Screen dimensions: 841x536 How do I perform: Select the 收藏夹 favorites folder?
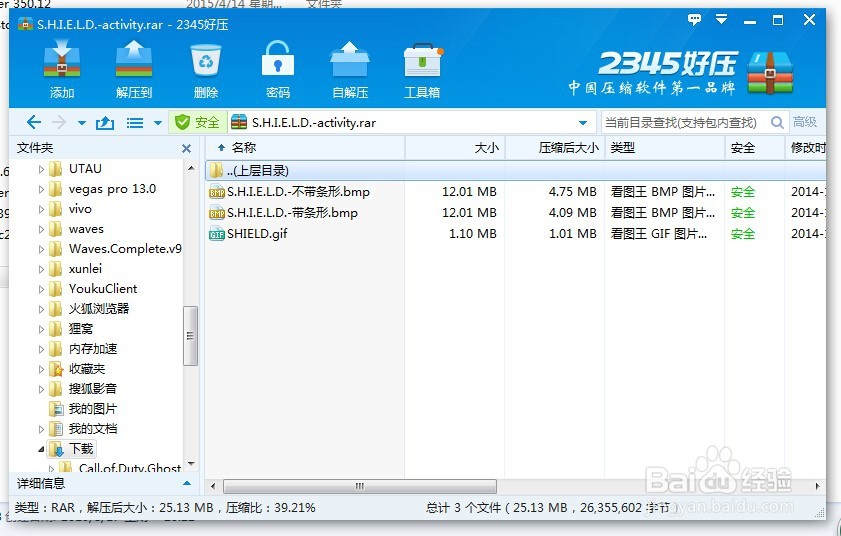coord(86,369)
